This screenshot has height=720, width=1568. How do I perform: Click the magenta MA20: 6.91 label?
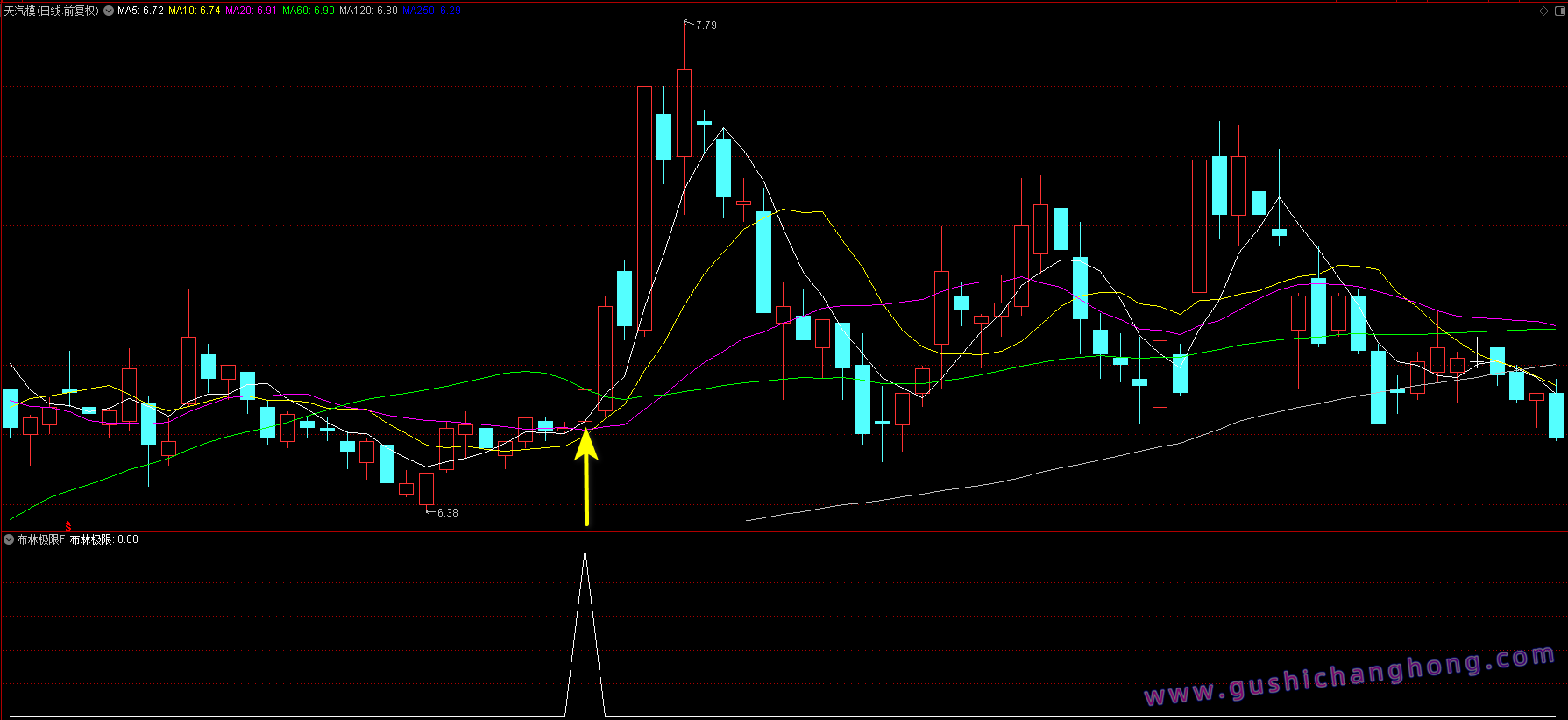(251, 11)
